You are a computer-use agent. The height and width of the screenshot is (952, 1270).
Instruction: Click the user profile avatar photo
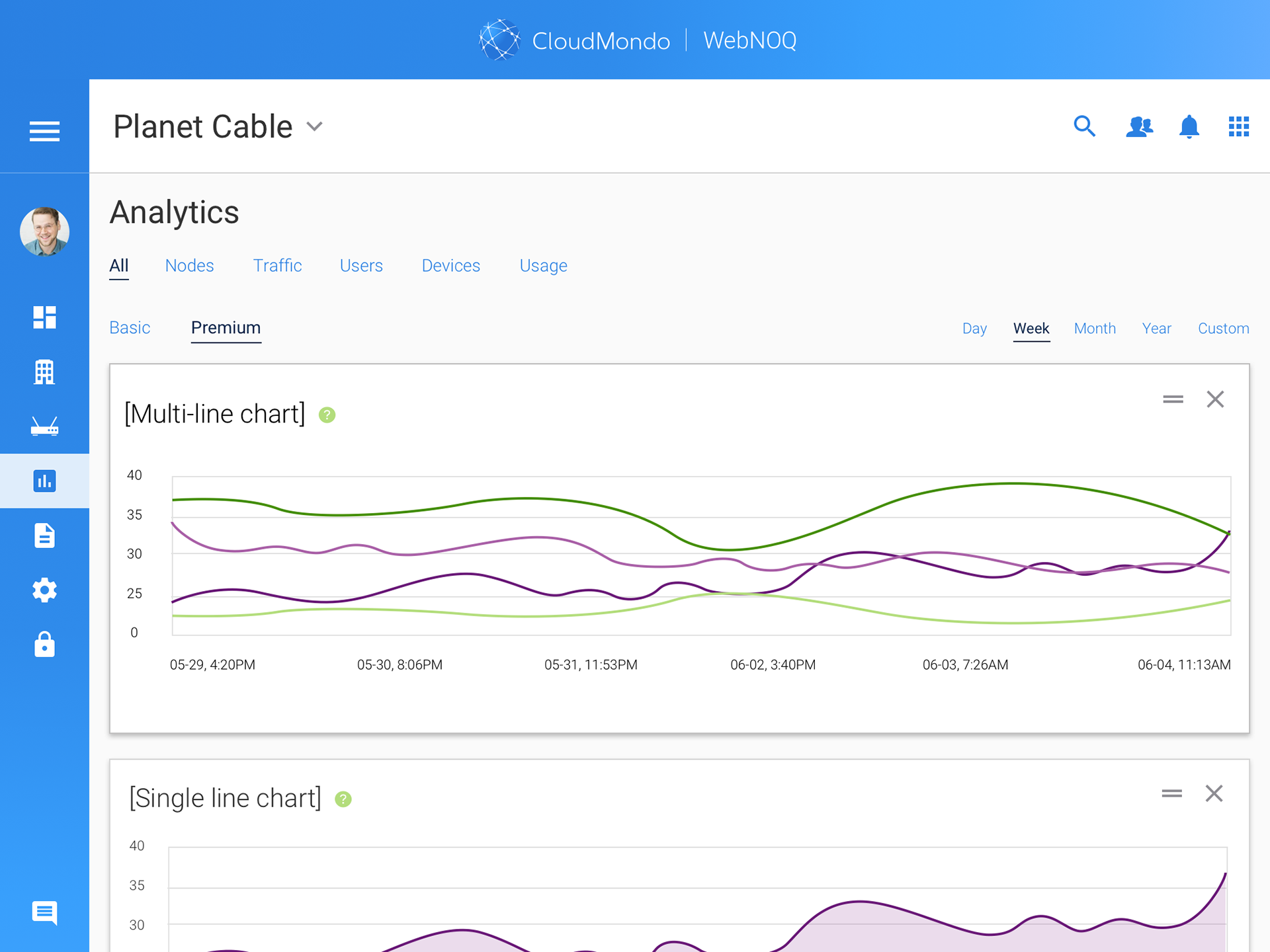click(44, 231)
